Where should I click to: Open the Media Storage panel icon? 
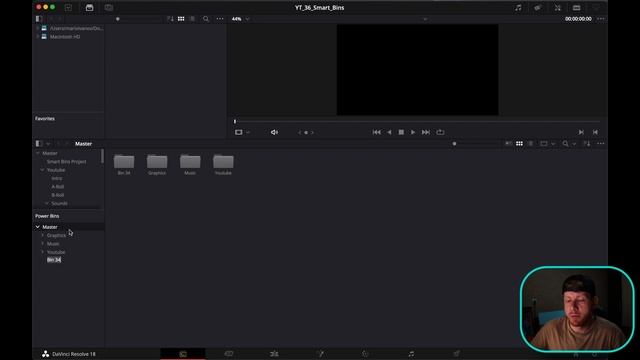(89, 8)
